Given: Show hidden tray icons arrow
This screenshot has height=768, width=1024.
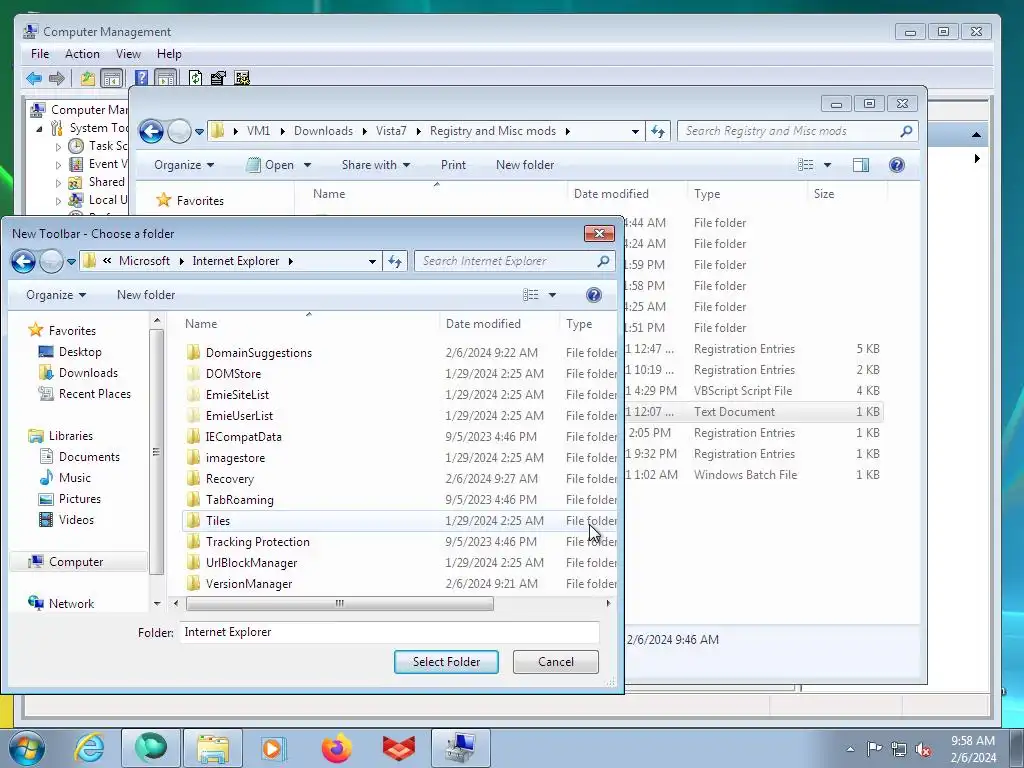Looking at the screenshot, I should tap(850, 749).
